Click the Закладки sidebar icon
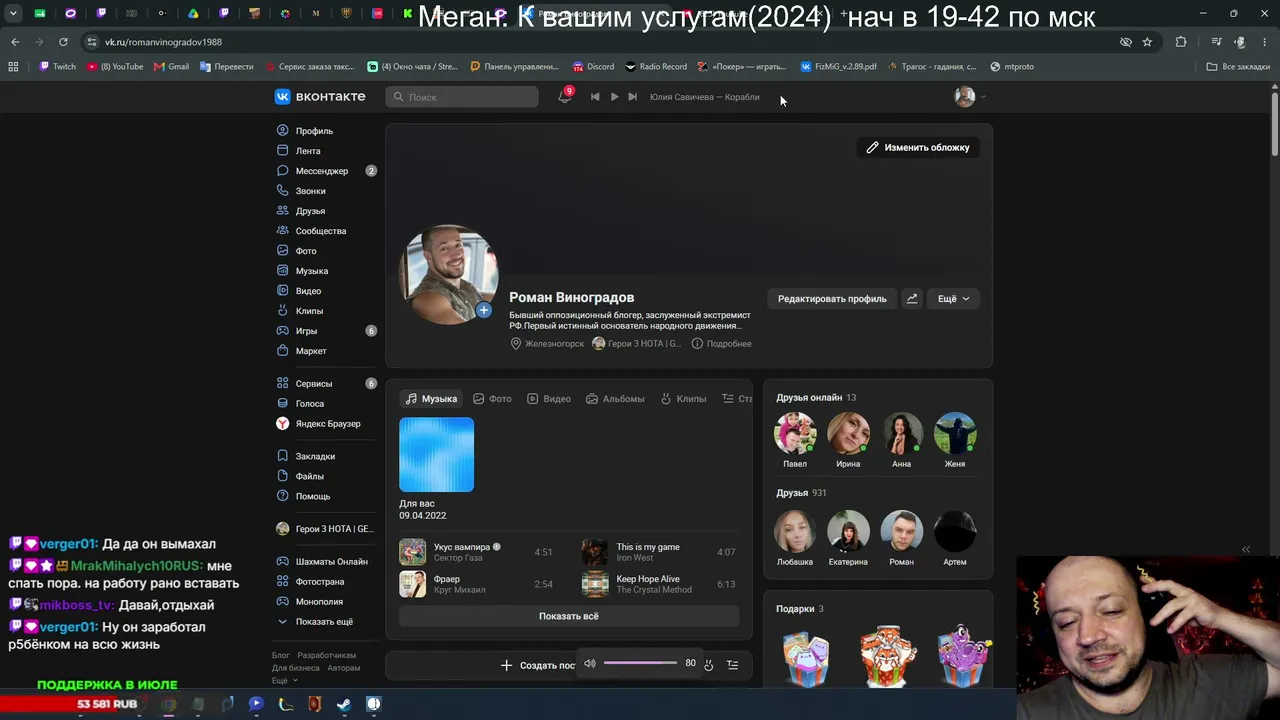 point(283,456)
